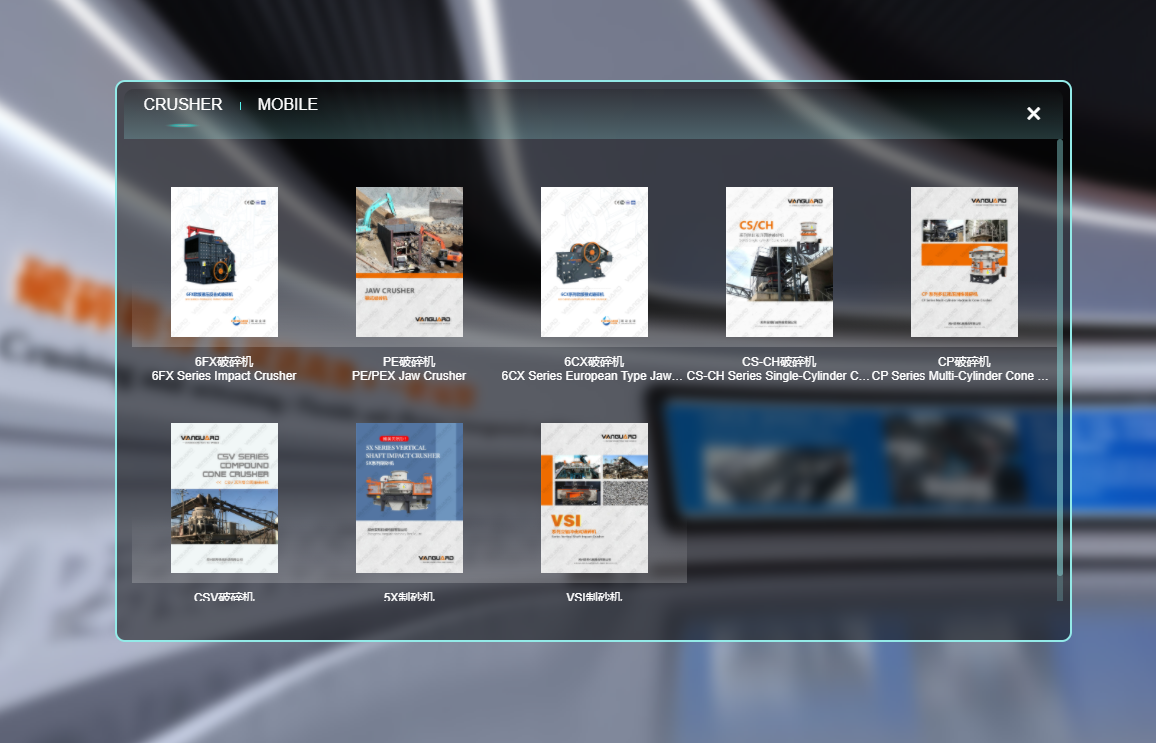Switch to the CRUSHER tab

point(183,105)
